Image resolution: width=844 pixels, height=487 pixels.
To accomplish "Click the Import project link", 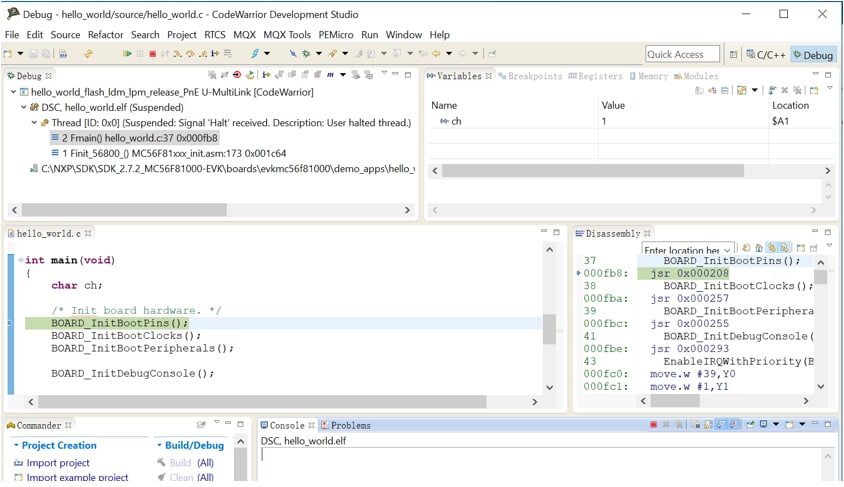I will pos(58,463).
